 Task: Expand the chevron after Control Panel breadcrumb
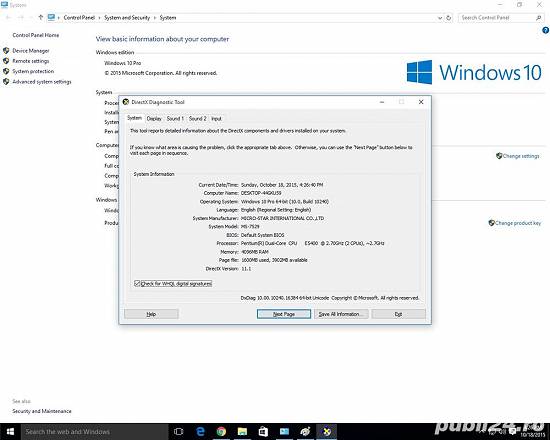click(x=100, y=18)
